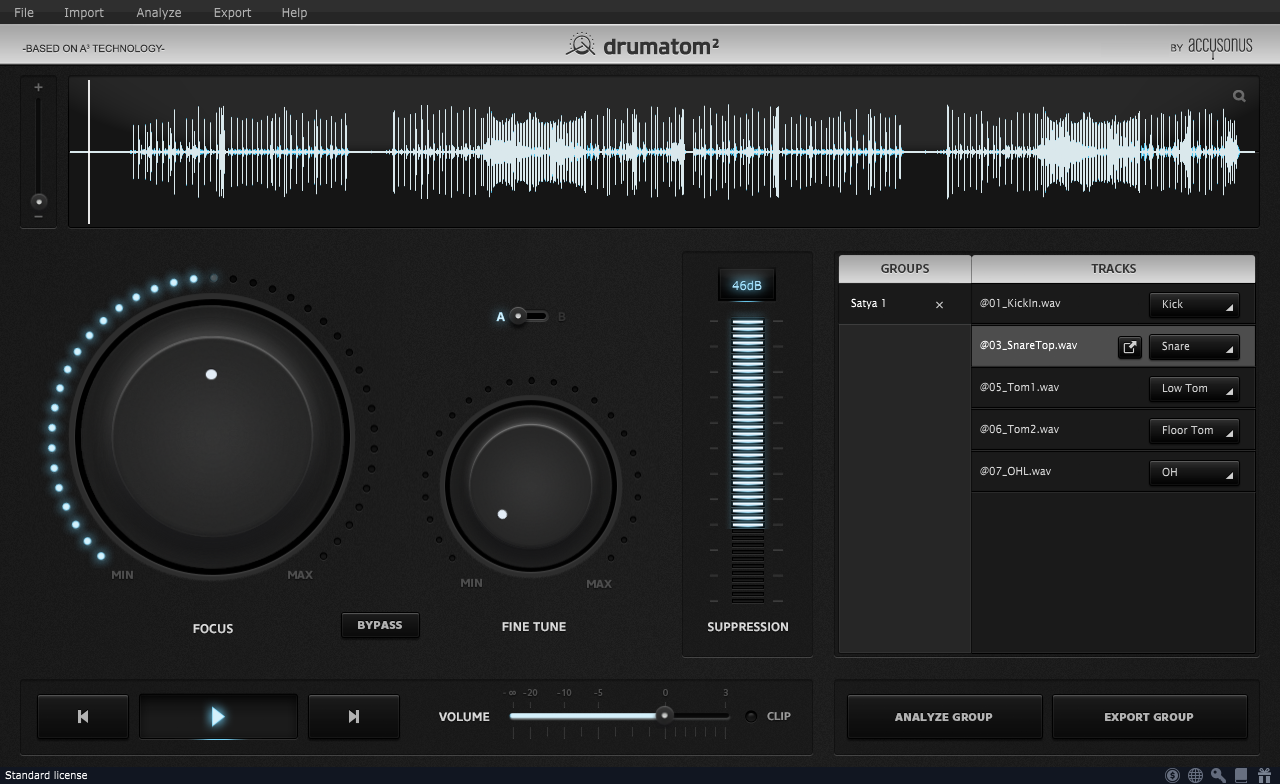The height and width of the screenshot is (784, 1280).
Task: Click the large FOCUS knob
Action: [x=213, y=436]
